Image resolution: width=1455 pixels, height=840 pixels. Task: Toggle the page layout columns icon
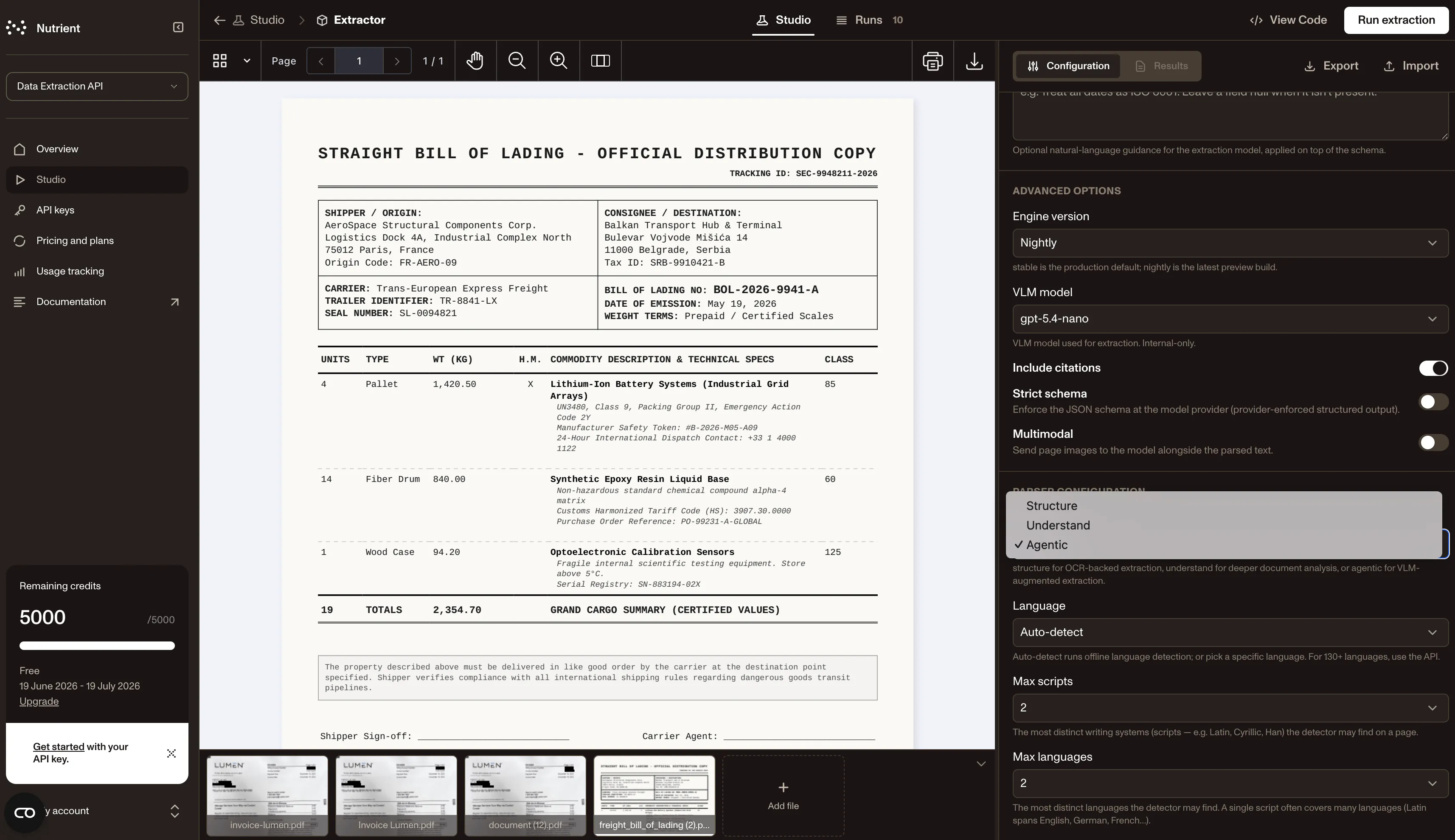tap(600, 61)
